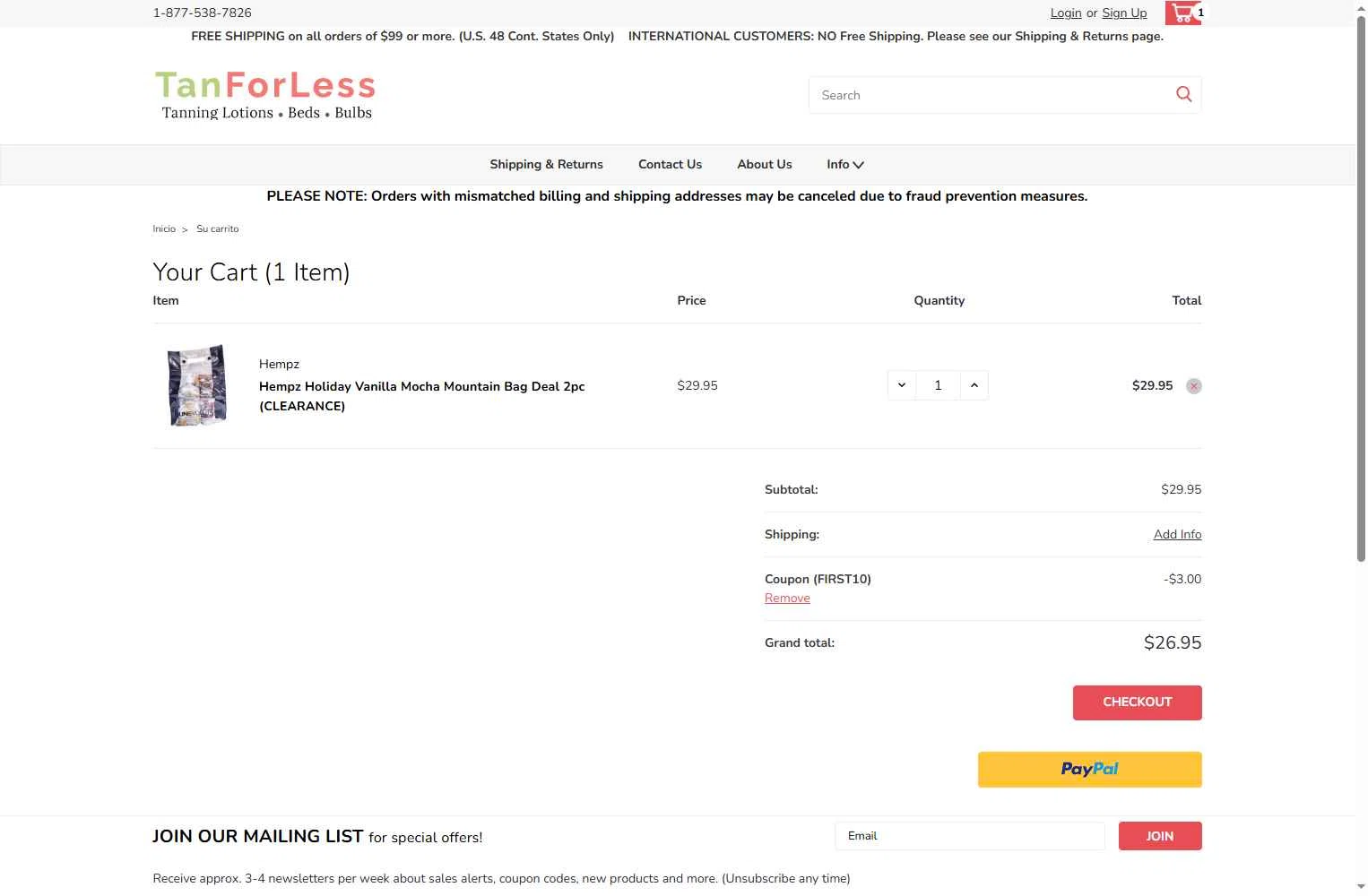Click the Hempz brand label

[x=279, y=364]
